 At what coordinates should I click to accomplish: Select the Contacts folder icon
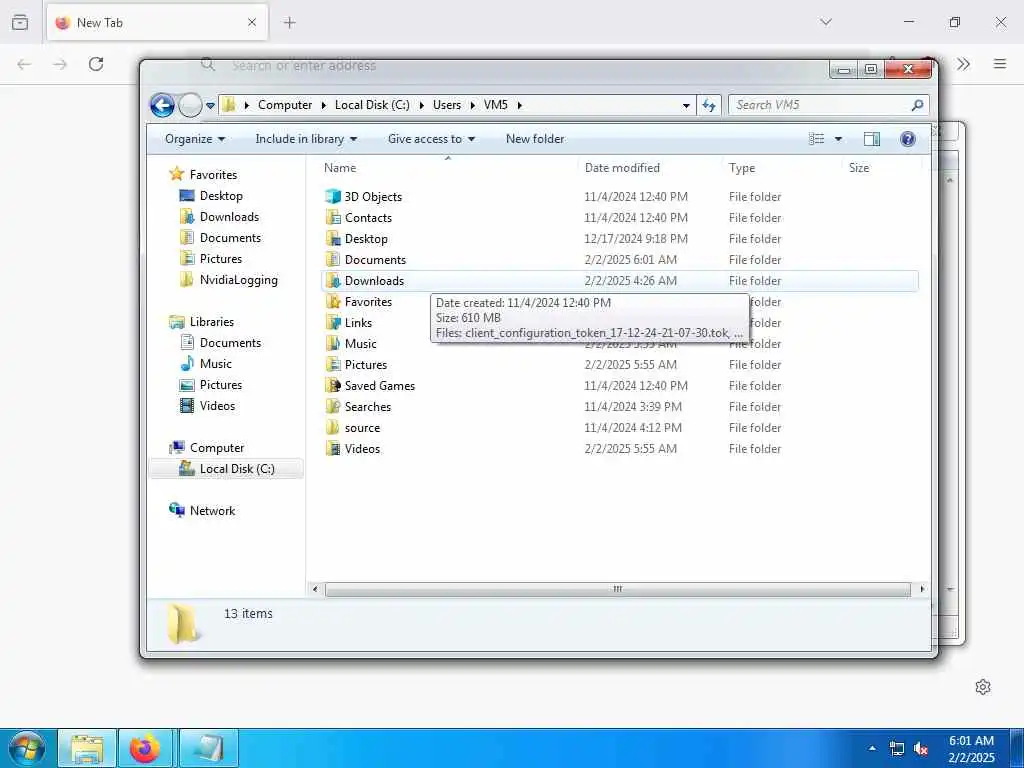332,217
